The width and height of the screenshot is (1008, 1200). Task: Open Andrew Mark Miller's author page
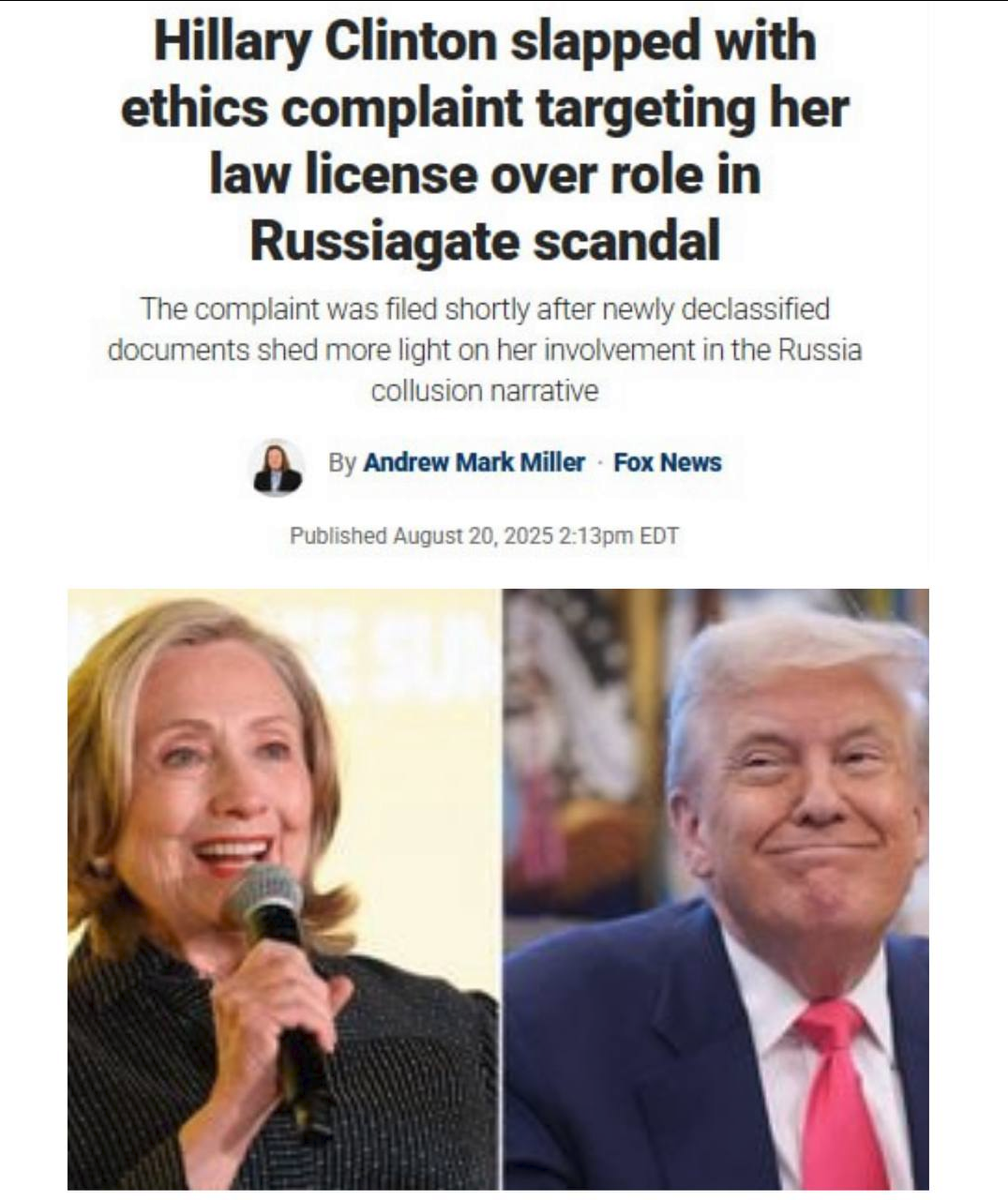tap(474, 462)
